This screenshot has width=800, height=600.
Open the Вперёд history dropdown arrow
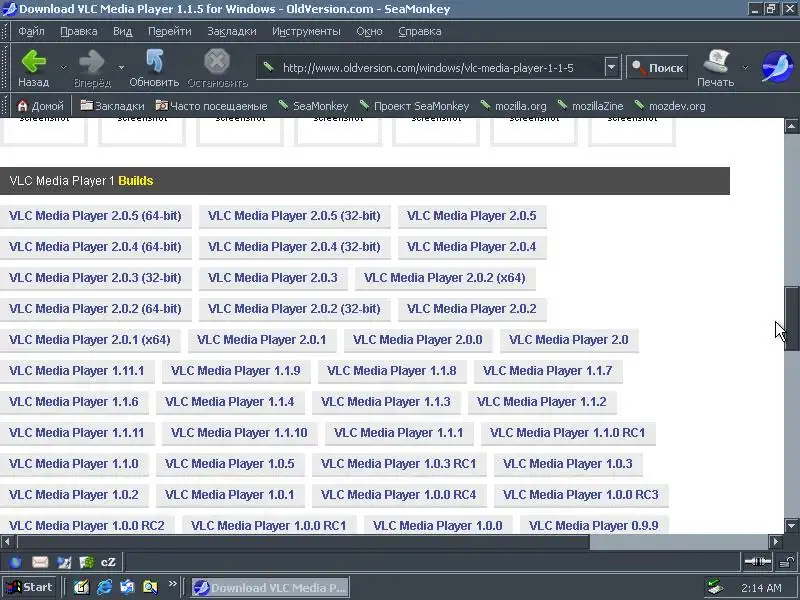[x=121, y=67]
